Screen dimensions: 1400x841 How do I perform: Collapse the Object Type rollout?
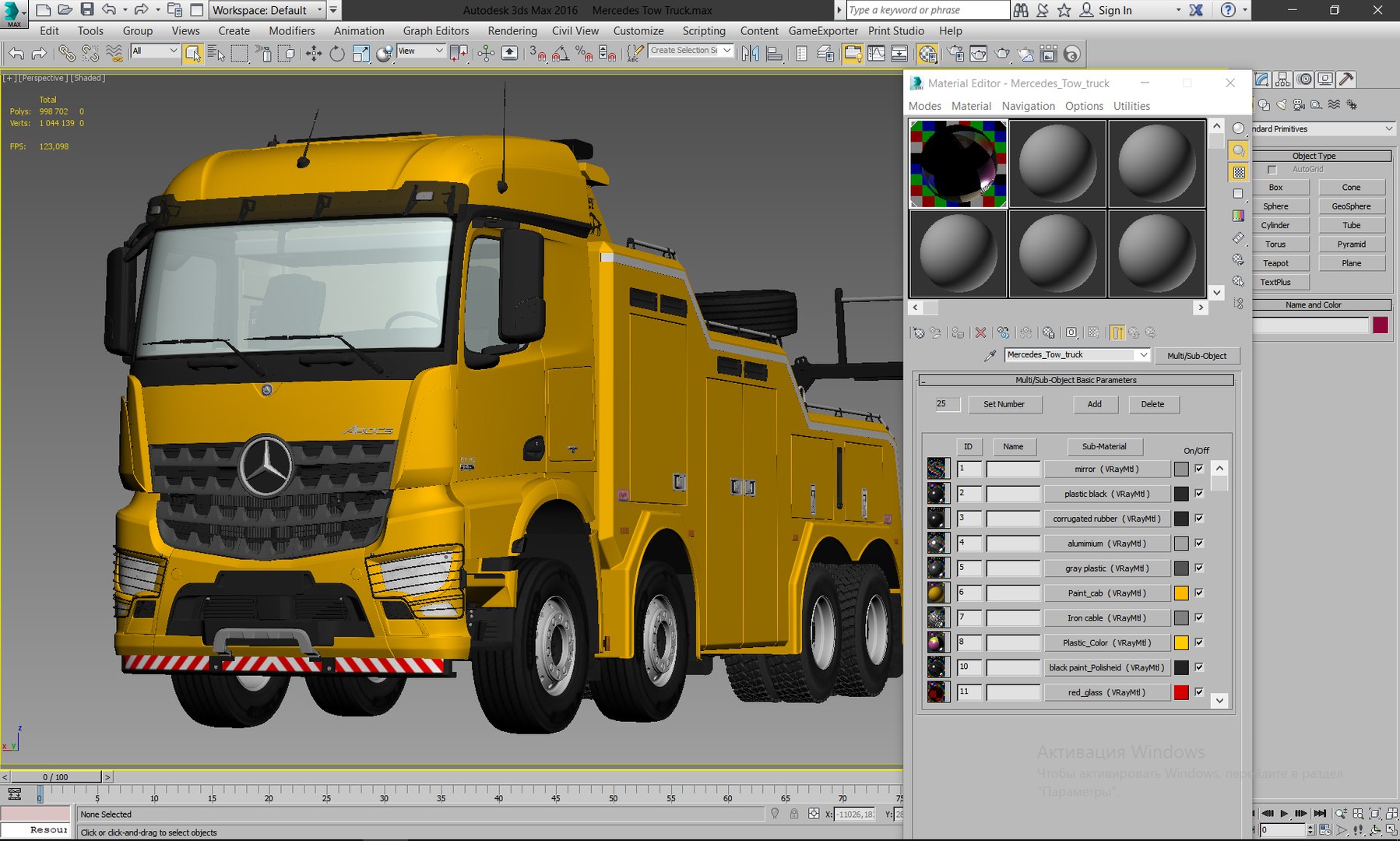click(1321, 156)
